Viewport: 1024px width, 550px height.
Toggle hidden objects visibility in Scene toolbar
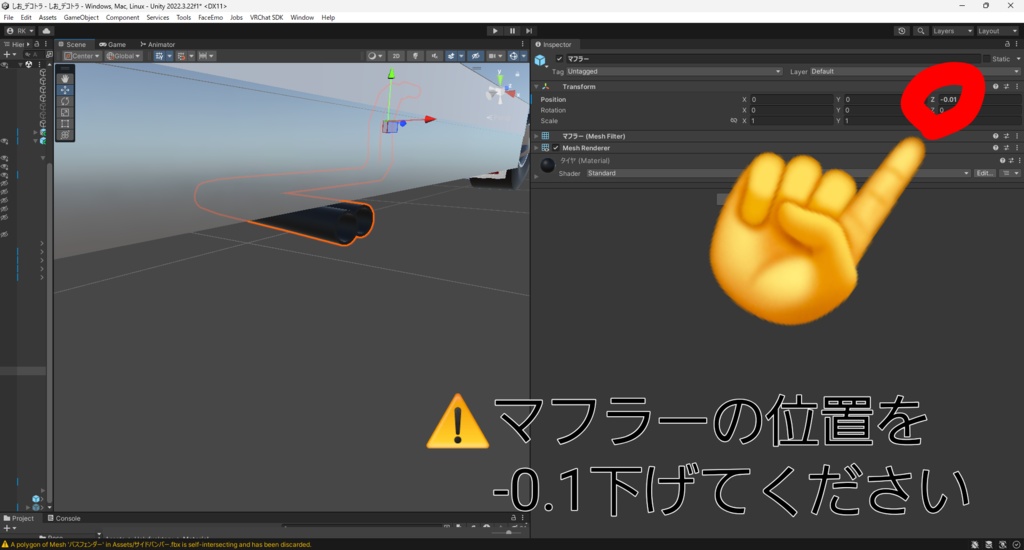point(475,56)
